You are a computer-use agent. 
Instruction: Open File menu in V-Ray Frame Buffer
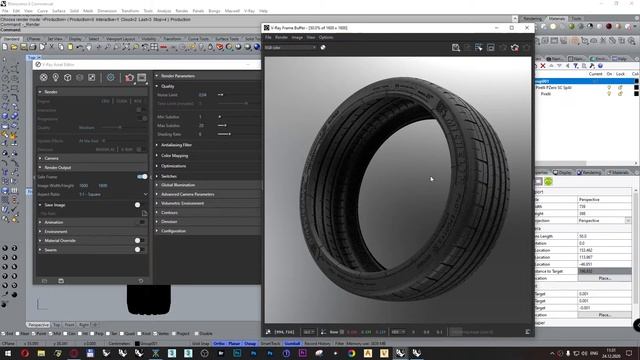(268, 38)
